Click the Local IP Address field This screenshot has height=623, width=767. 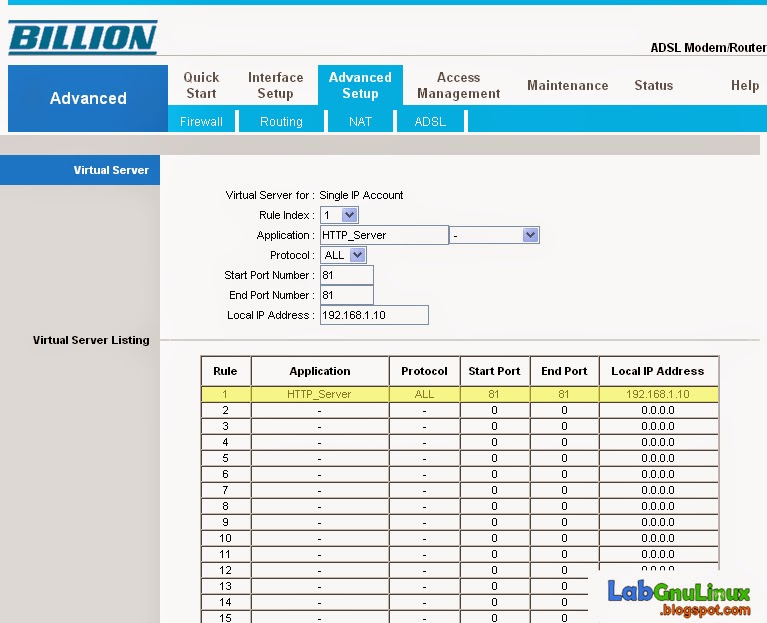(374, 315)
